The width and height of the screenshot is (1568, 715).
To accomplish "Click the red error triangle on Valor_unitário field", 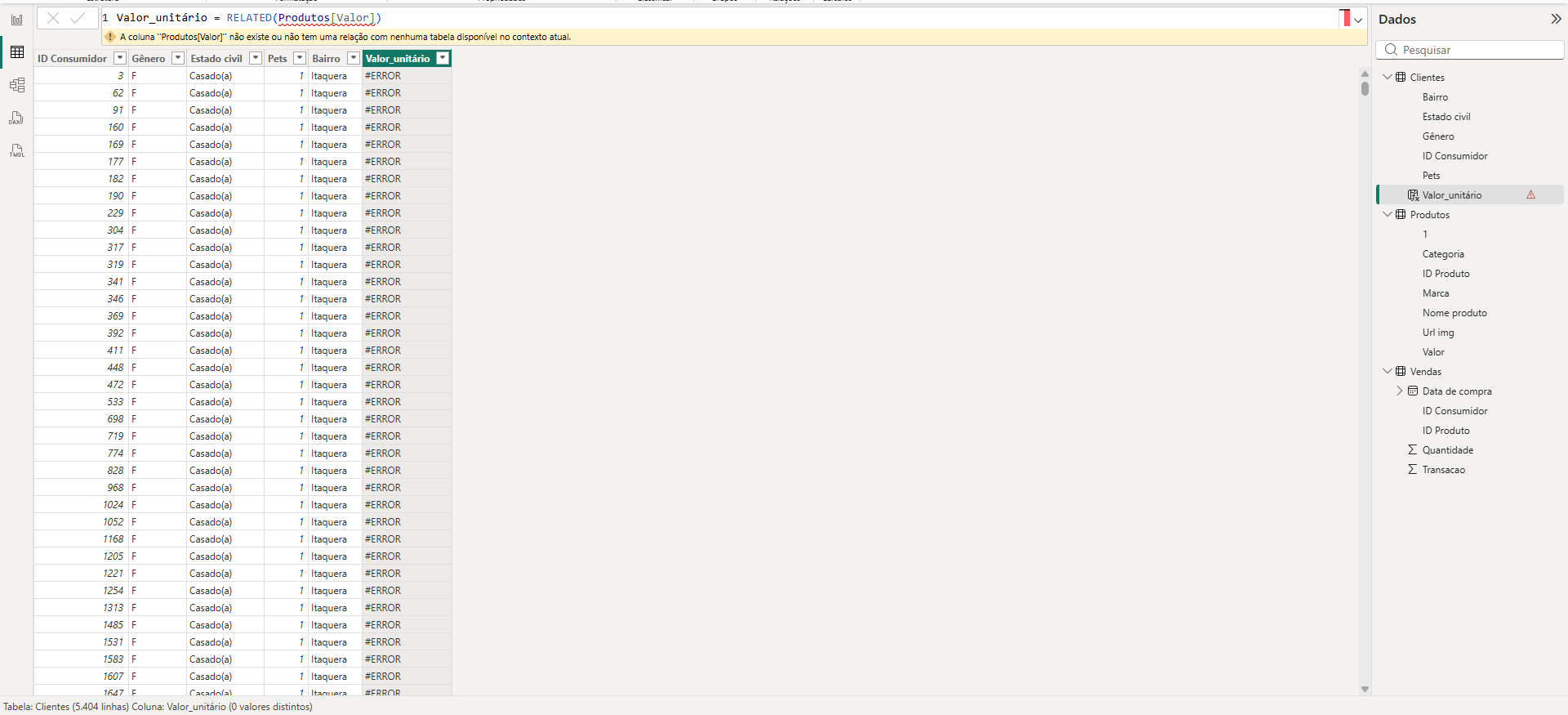I will point(1530,195).
